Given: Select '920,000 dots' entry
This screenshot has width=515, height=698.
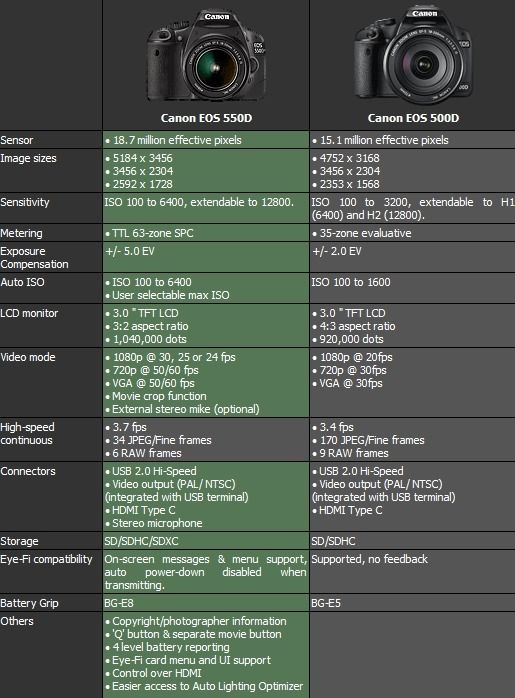Looking at the screenshot, I should pos(351,339).
